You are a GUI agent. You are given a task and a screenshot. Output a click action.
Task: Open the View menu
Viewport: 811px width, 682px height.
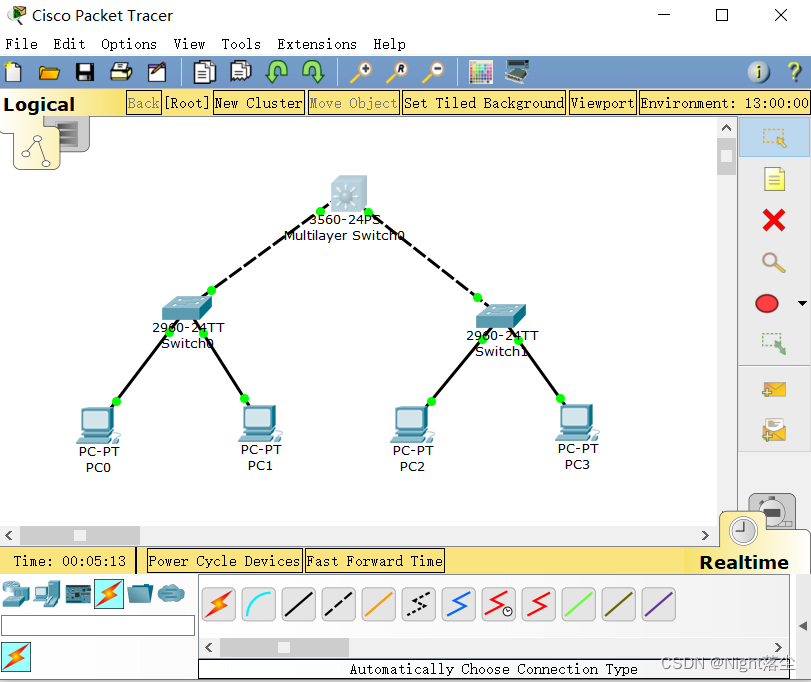point(189,44)
